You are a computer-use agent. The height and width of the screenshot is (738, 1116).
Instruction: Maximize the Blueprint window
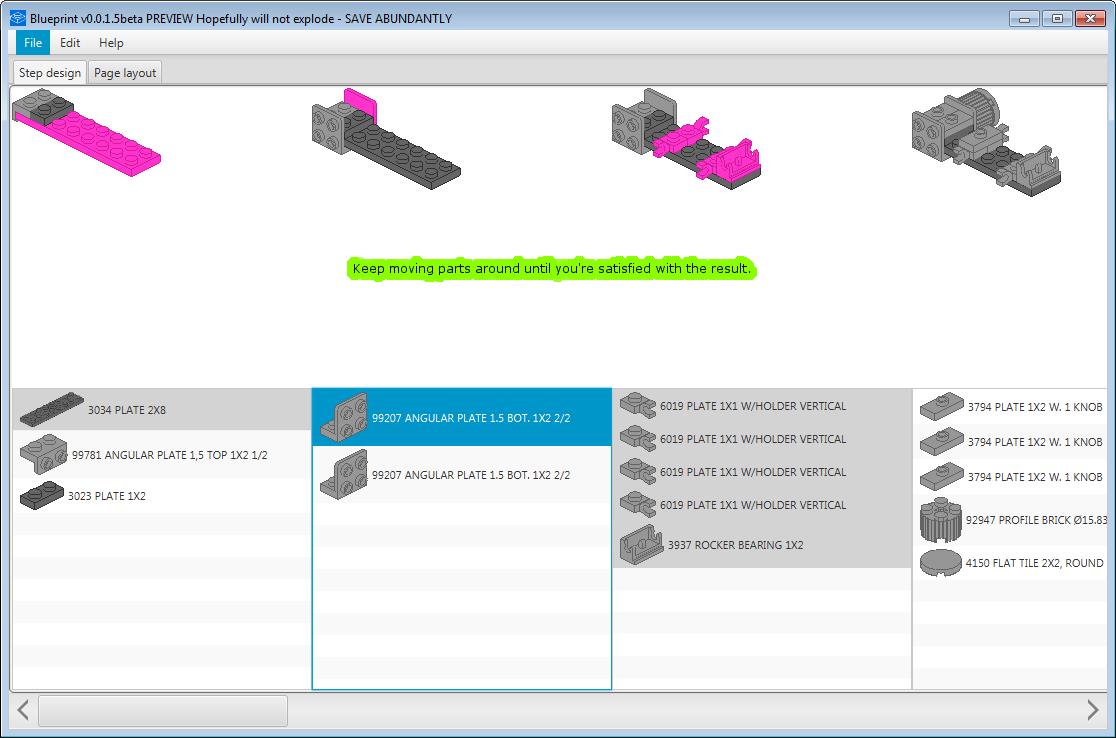pos(1057,19)
